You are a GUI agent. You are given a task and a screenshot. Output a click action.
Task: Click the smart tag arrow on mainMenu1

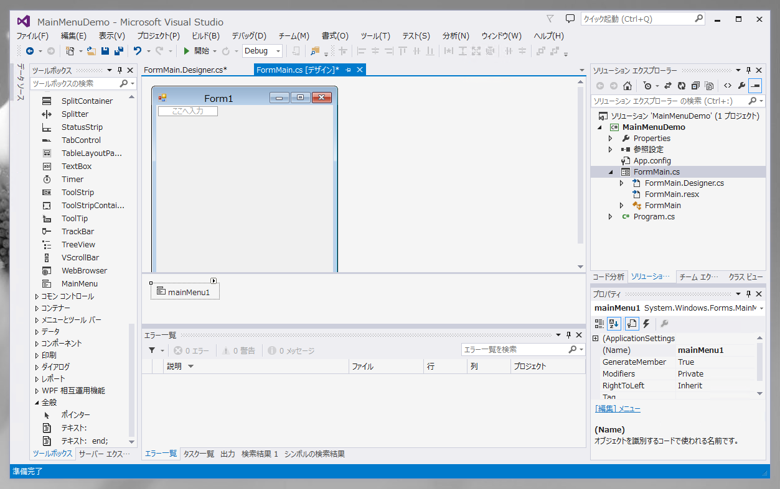click(x=213, y=281)
